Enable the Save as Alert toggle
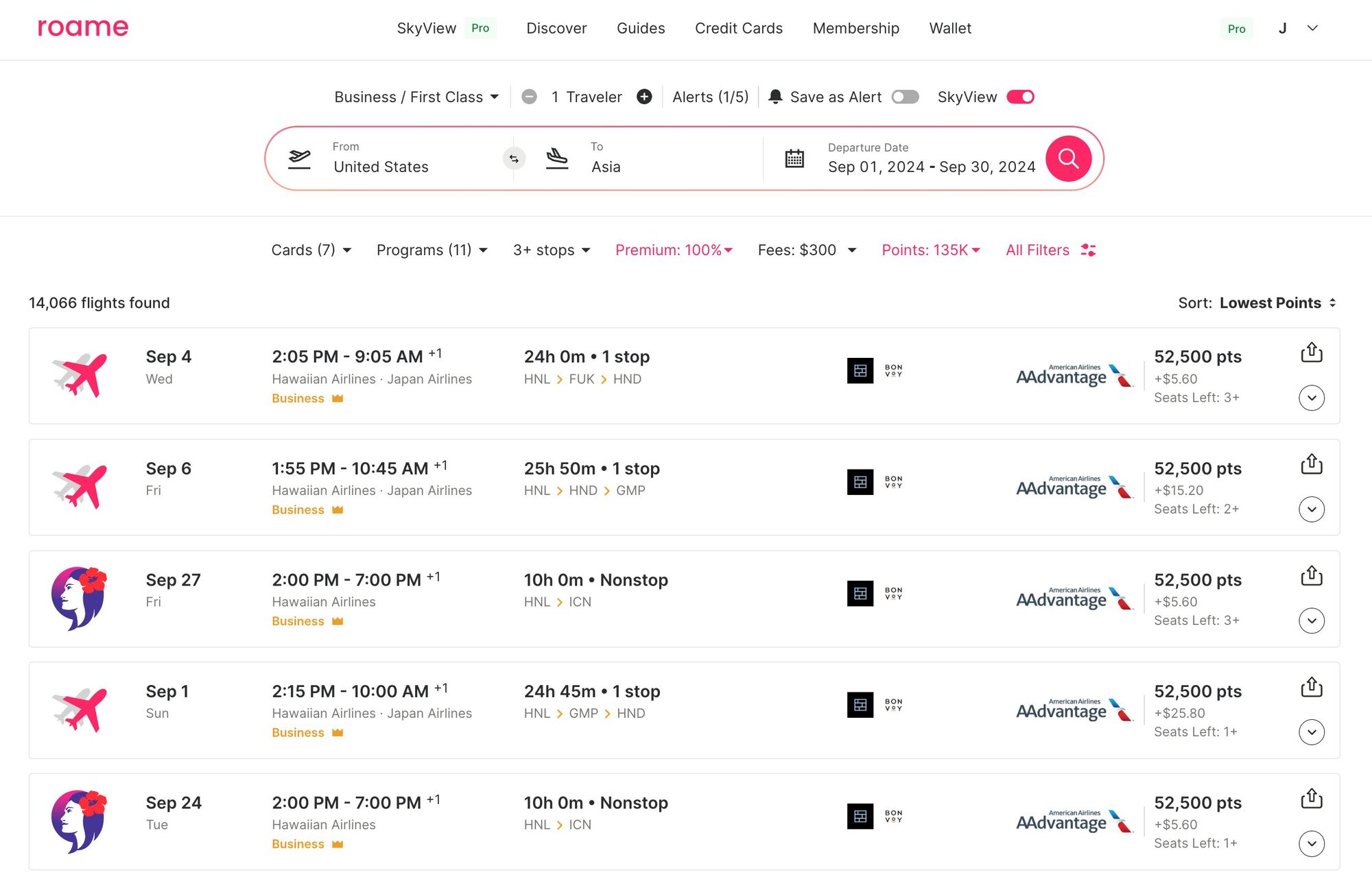Image resolution: width=1372 pixels, height=879 pixels. tap(905, 97)
